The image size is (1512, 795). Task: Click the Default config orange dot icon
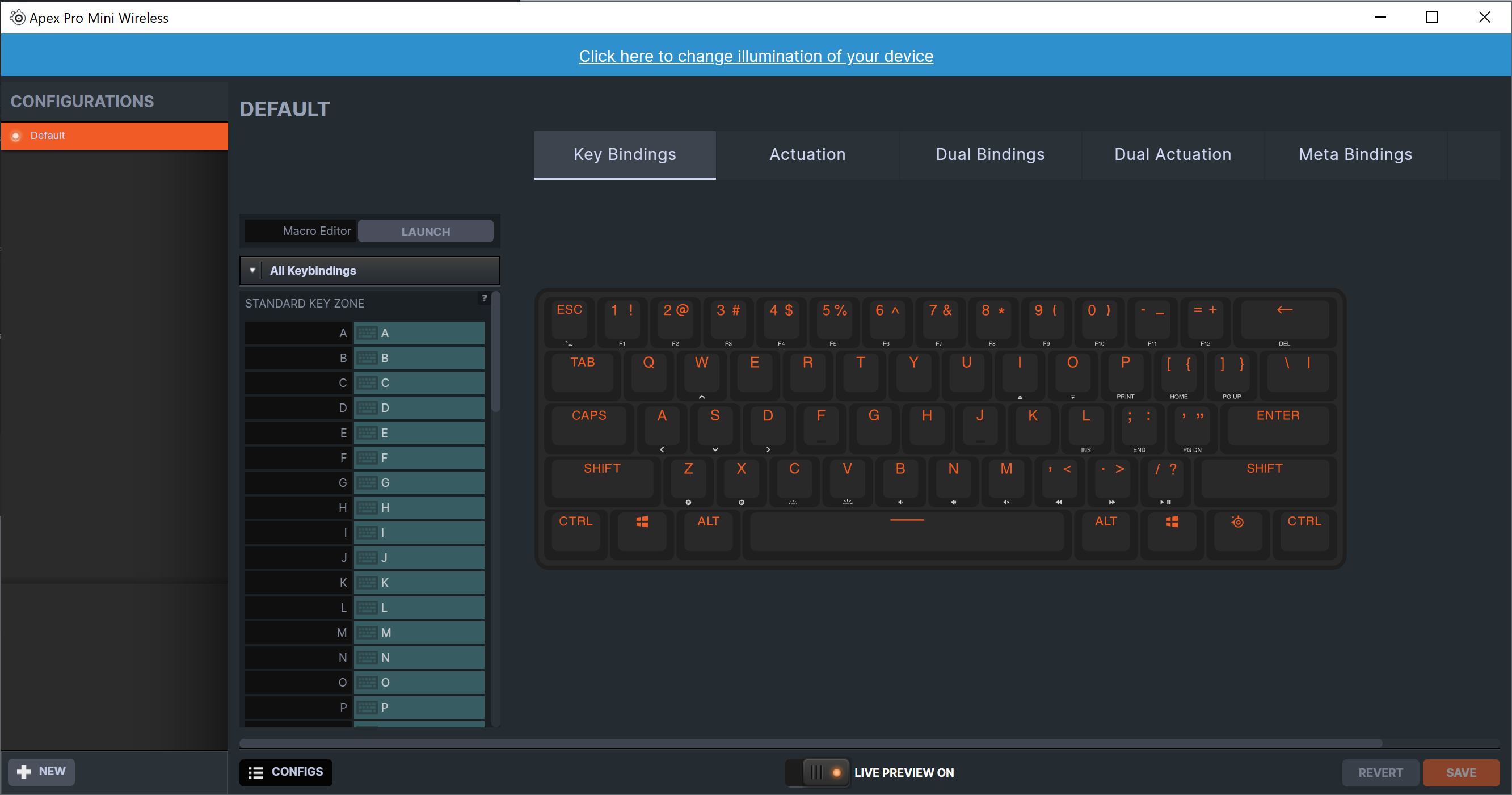click(16, 136)
